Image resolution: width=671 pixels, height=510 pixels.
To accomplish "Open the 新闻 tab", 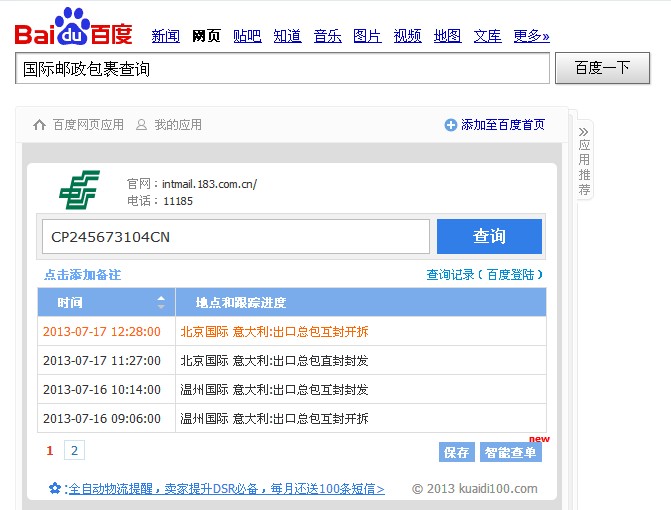I will [166, 36].
